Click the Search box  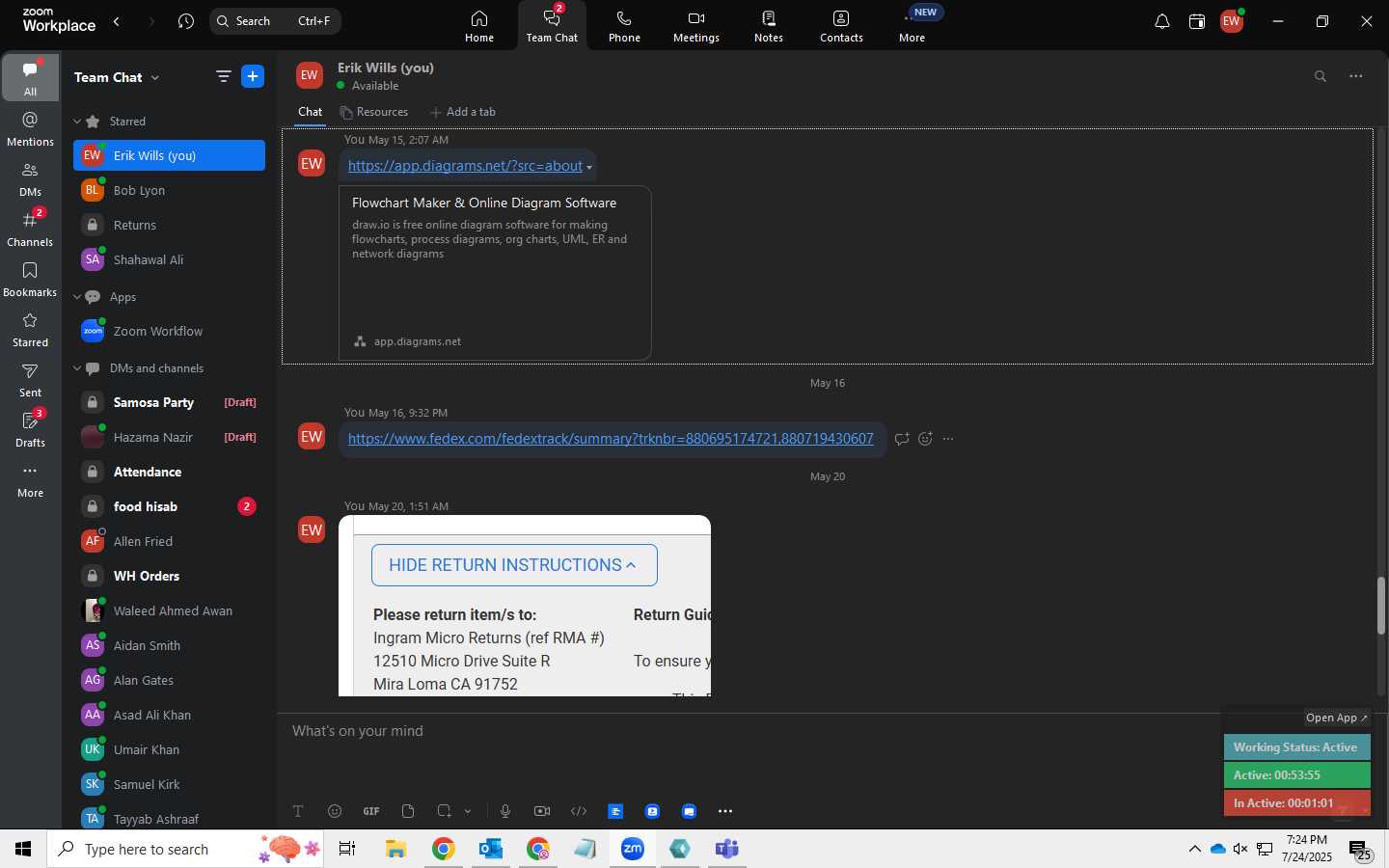(x=275, y=21)
